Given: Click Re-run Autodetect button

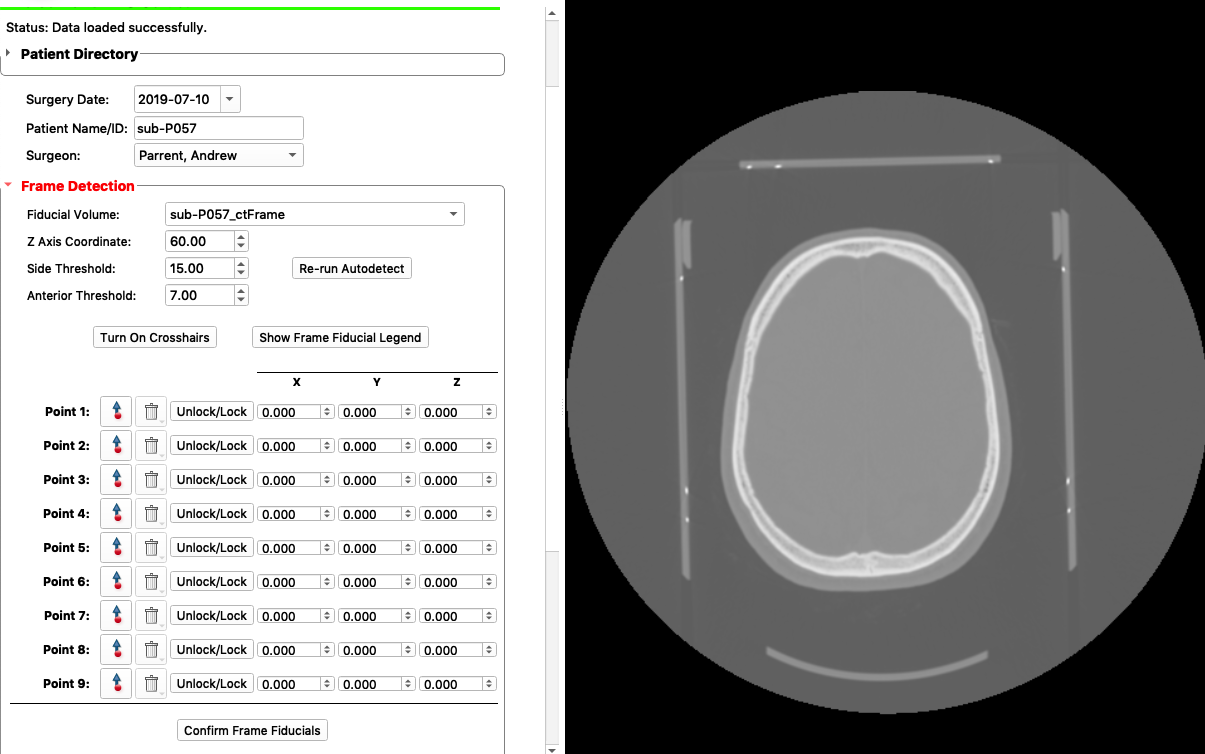Looking at the screenshot, I should click(x=352, y=269).
